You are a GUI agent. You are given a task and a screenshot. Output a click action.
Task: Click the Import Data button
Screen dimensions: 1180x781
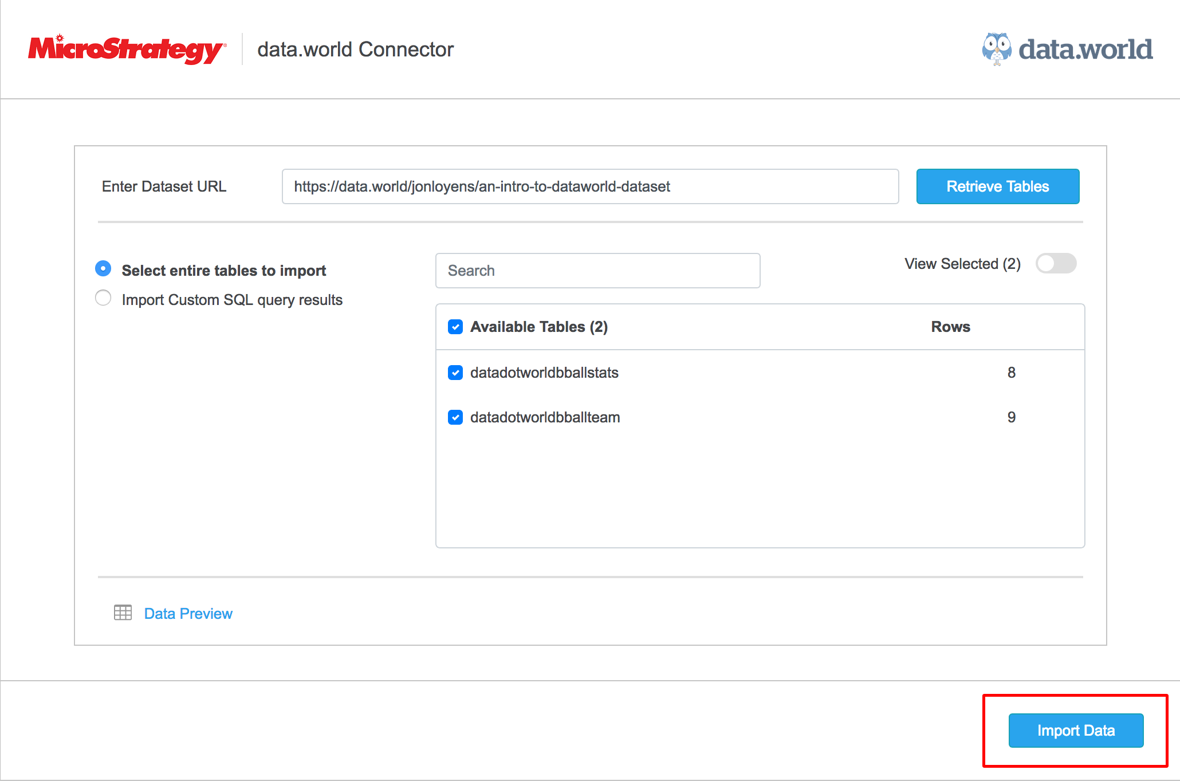1075,731
